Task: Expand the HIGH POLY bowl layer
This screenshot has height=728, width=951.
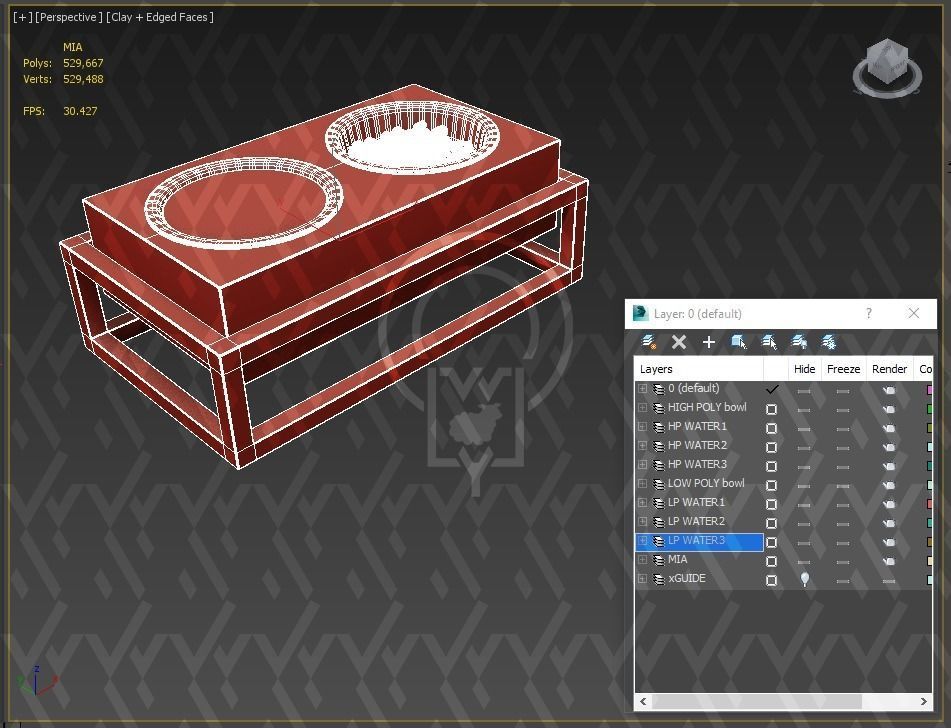Action: click(x=642, y=408)
